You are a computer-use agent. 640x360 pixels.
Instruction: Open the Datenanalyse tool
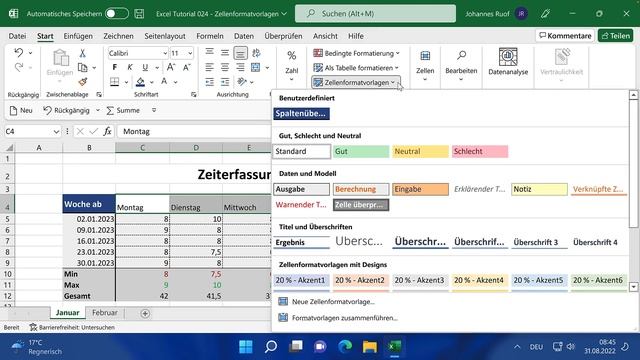click(x=508, y=62)
